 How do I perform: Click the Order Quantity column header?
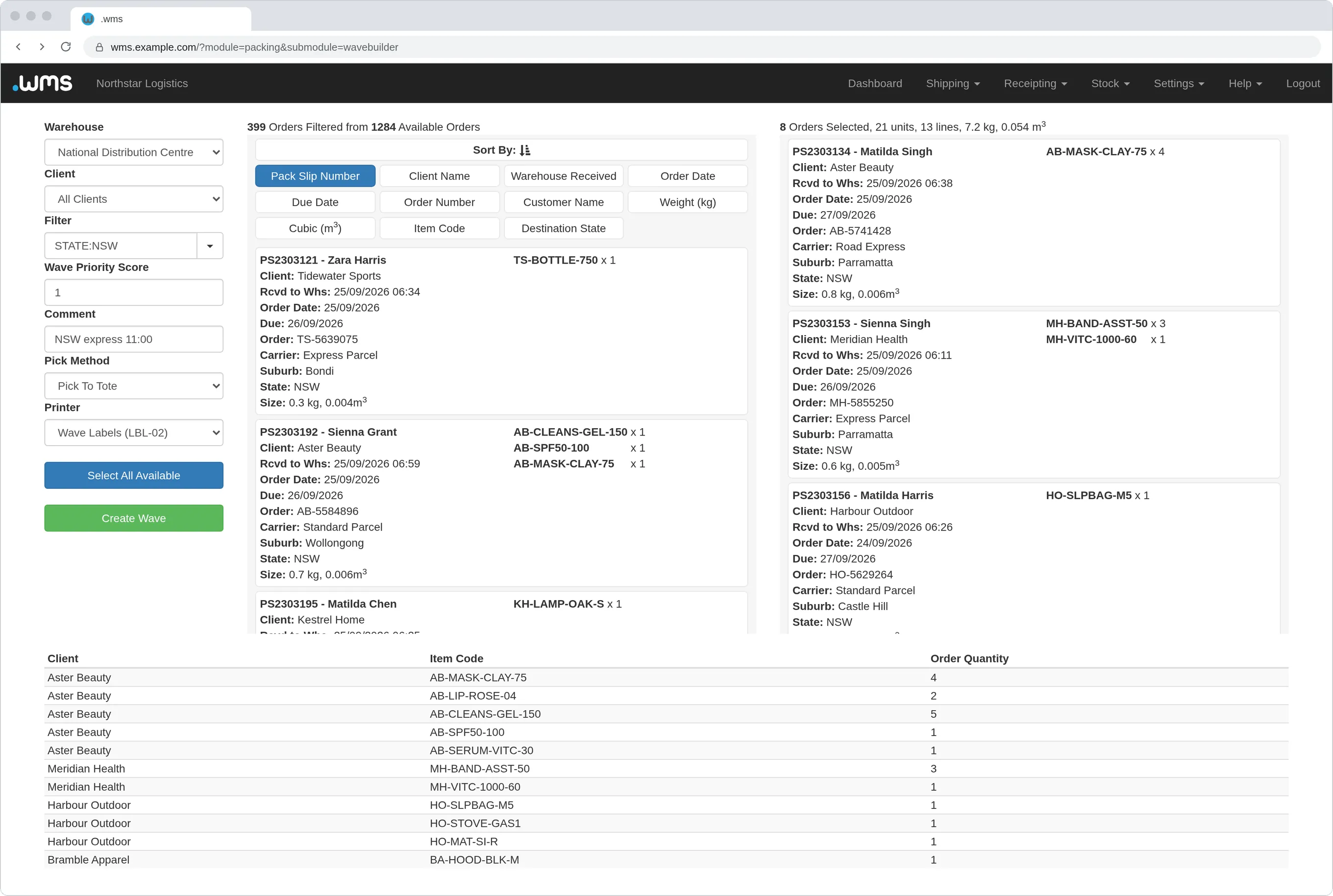click(969, 659)
